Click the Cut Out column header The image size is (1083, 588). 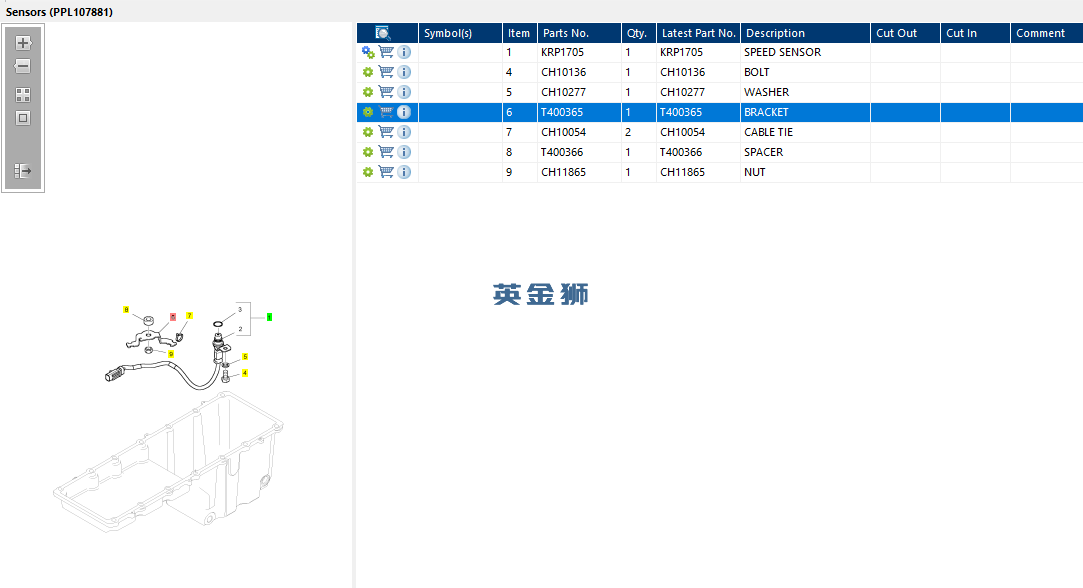[905, 33]
